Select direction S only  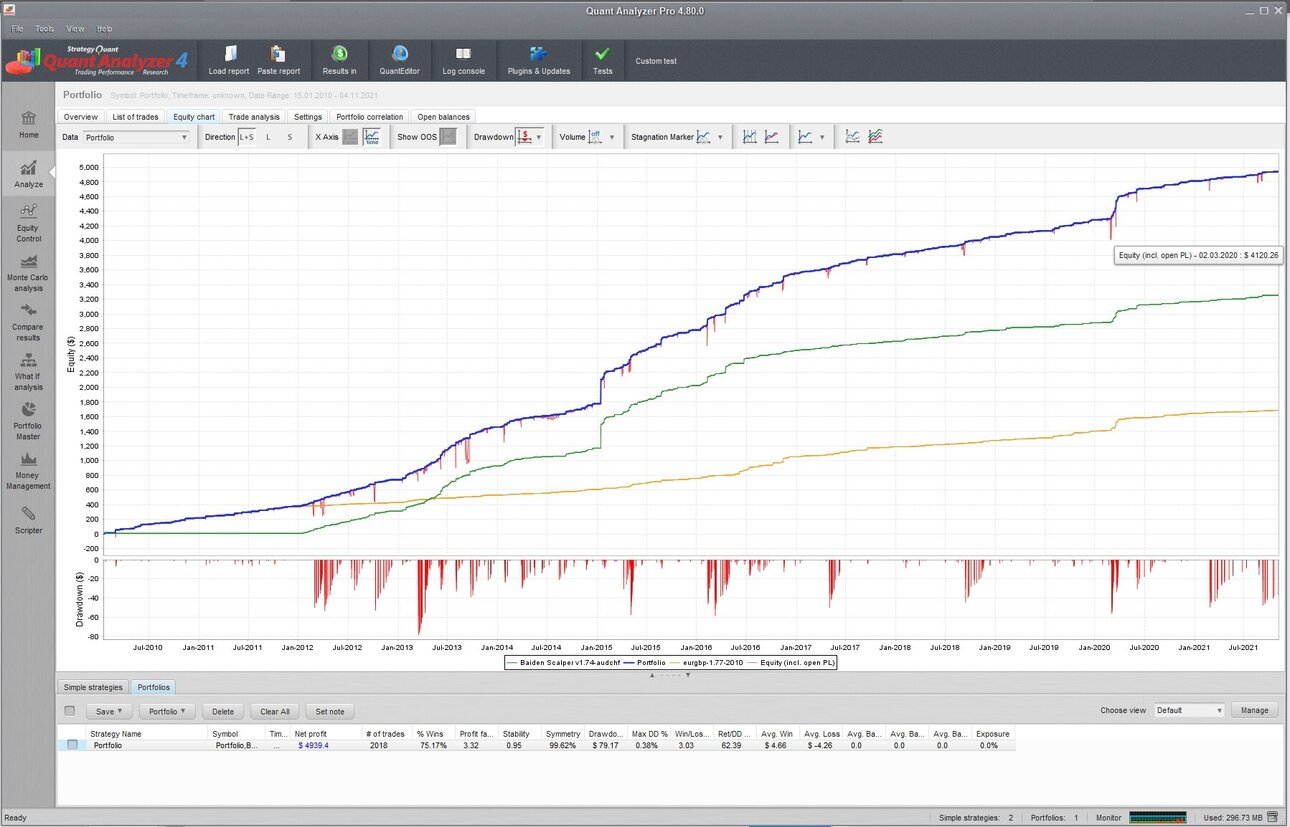tap(290, 137)
